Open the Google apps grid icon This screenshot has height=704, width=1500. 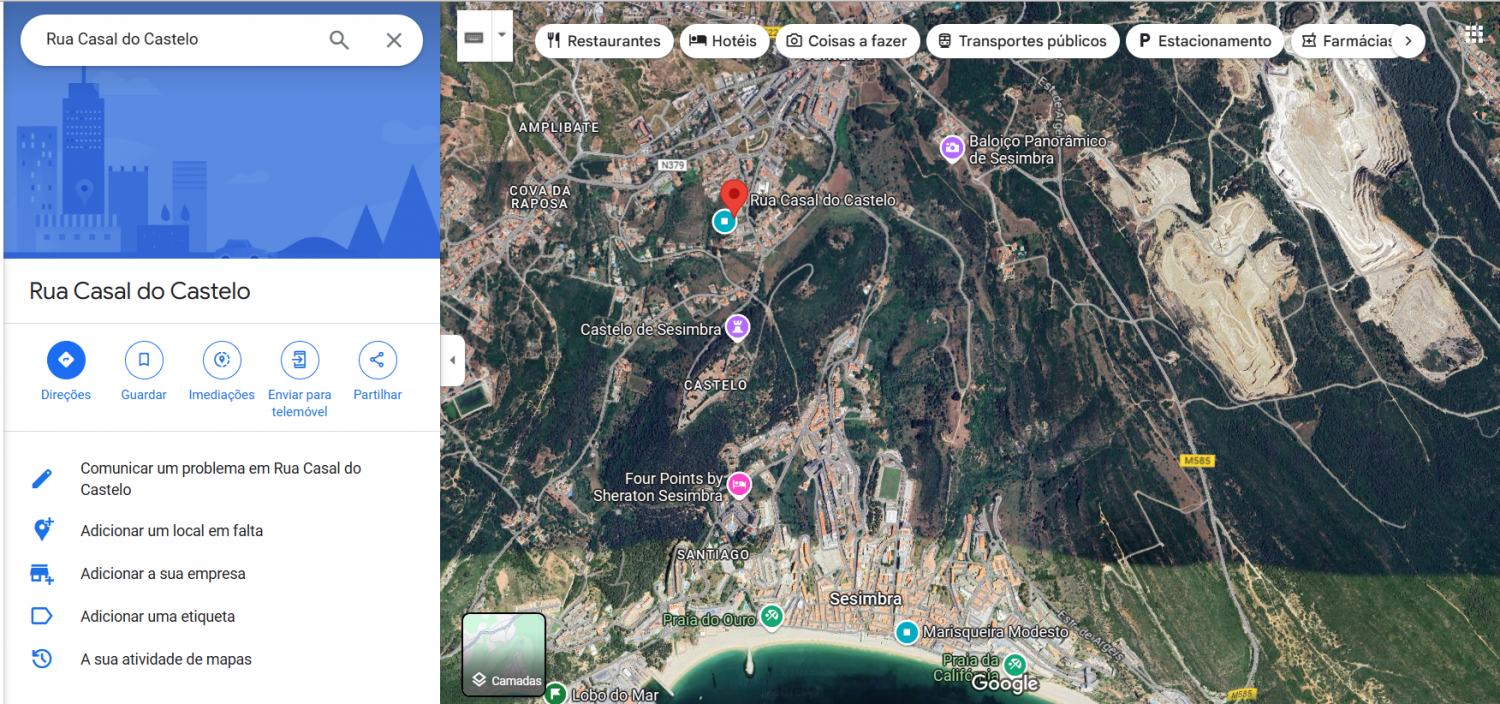pos(1474,34)
